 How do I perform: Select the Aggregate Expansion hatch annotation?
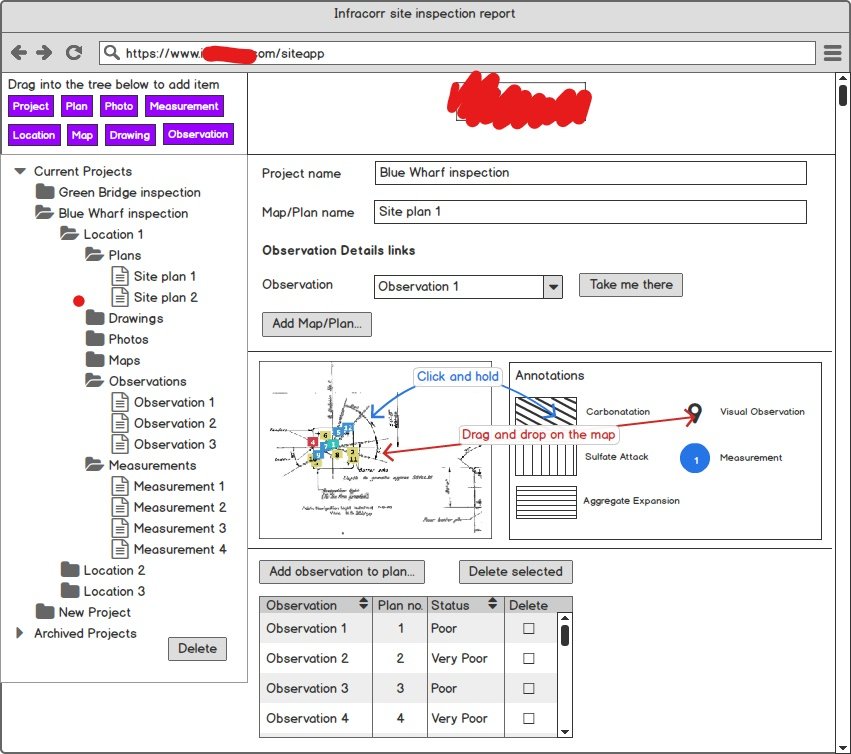(545, 502)
